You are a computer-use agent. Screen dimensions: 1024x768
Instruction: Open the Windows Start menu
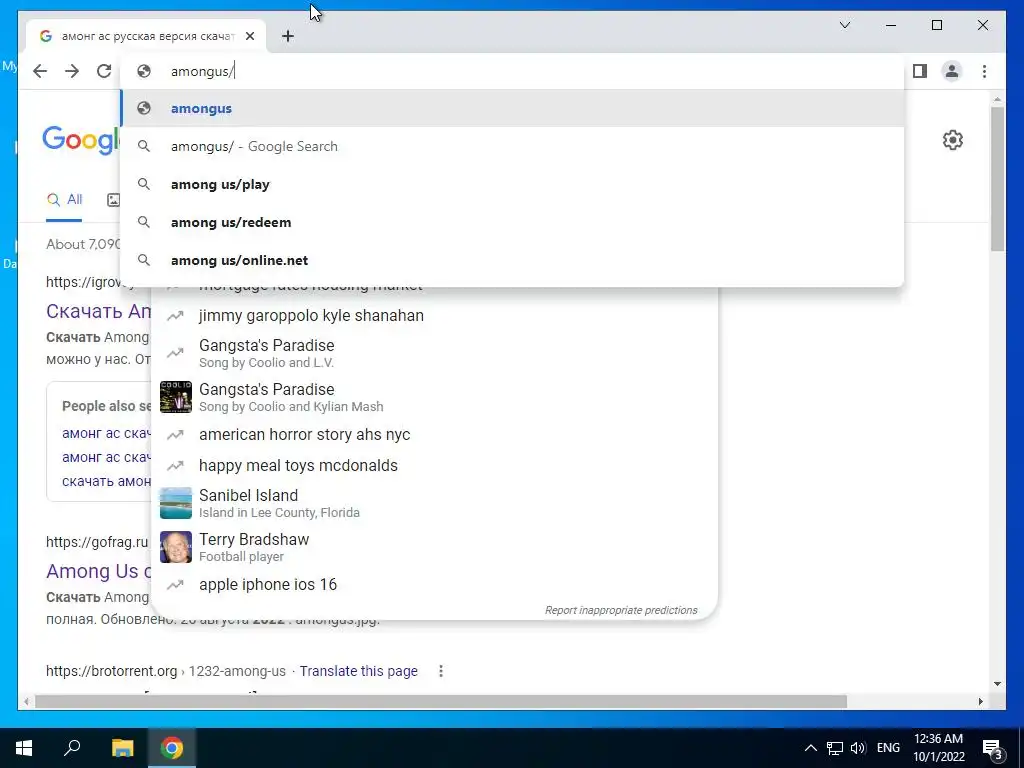pos(24,748)
